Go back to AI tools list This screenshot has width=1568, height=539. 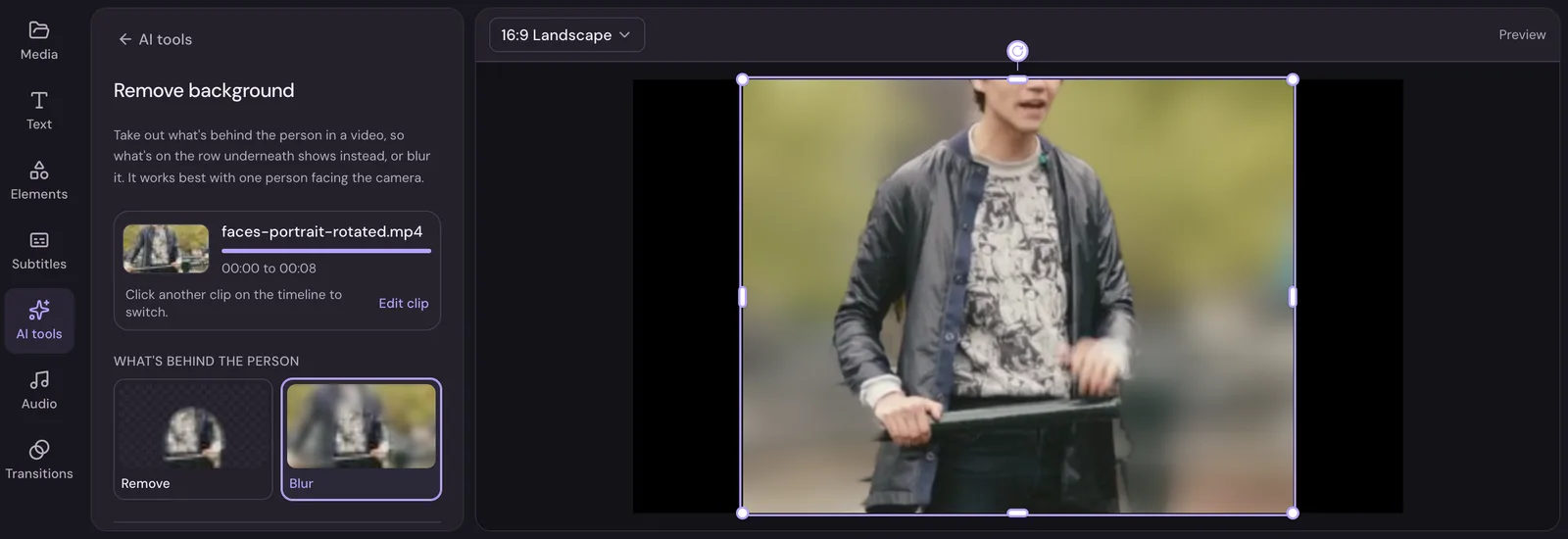[155, 39]
